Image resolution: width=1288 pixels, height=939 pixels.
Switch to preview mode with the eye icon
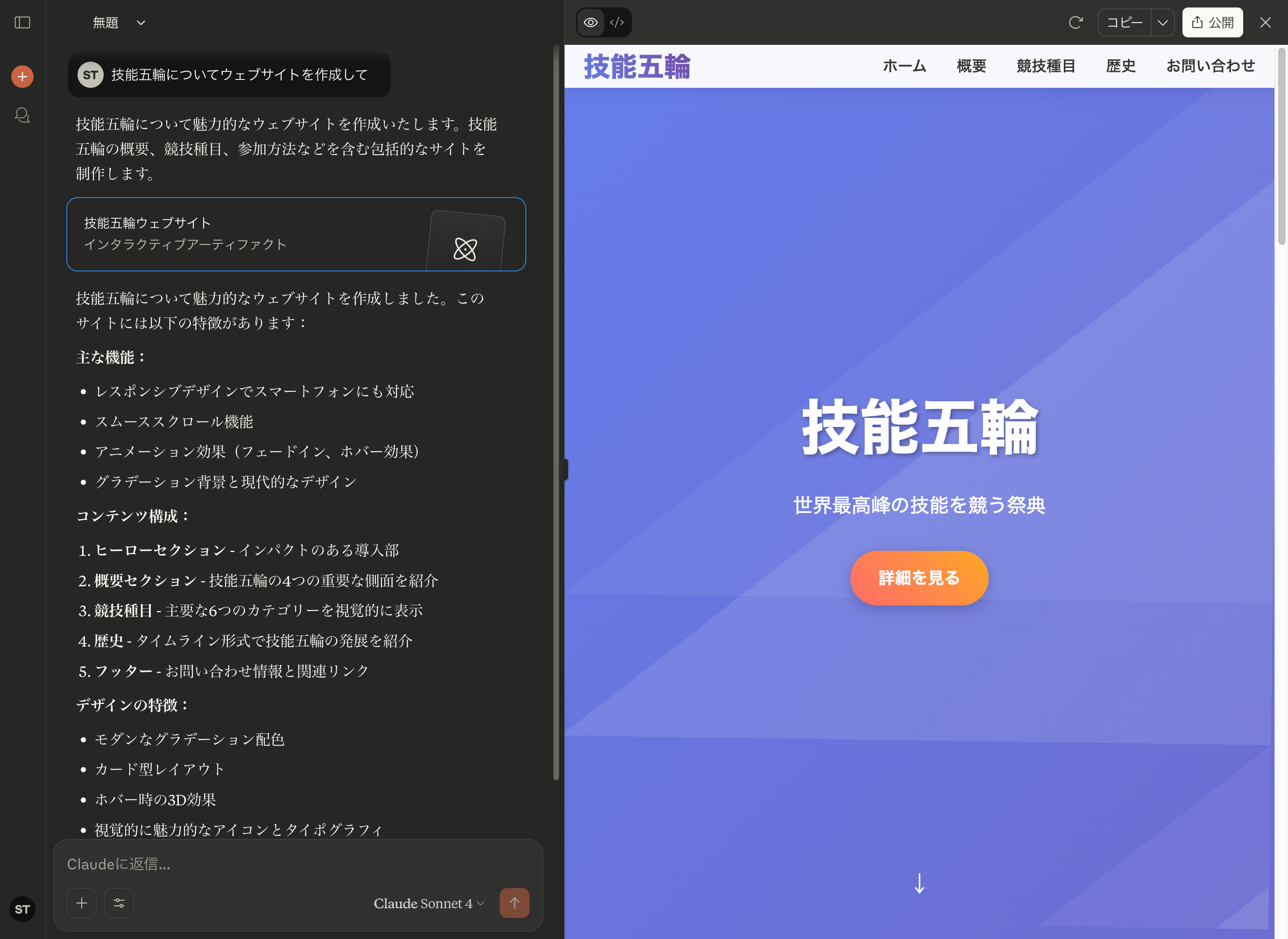591,23
